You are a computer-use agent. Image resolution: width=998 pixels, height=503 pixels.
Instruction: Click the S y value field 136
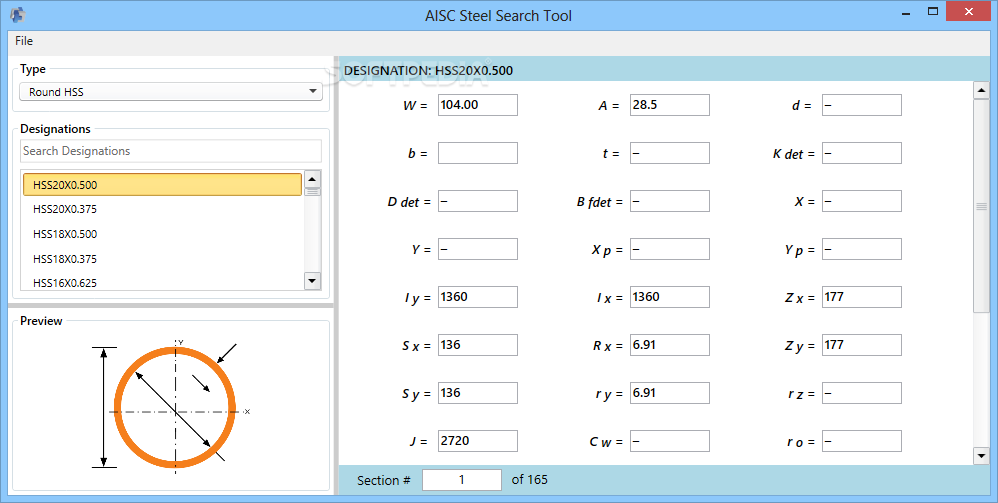click(x=477, y=393)
